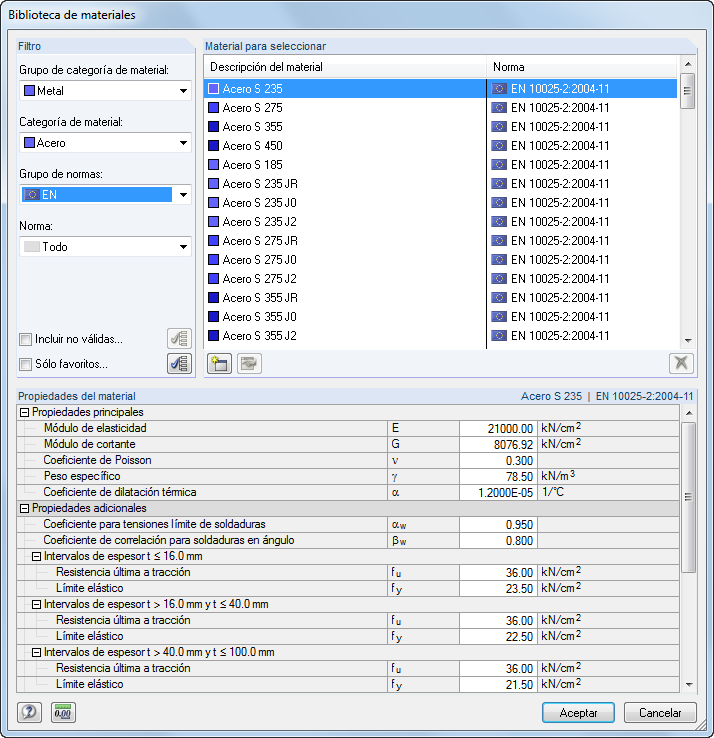Open the Grupo de categoría de material dropdown
714x738 pixels.
pos(105,91)
